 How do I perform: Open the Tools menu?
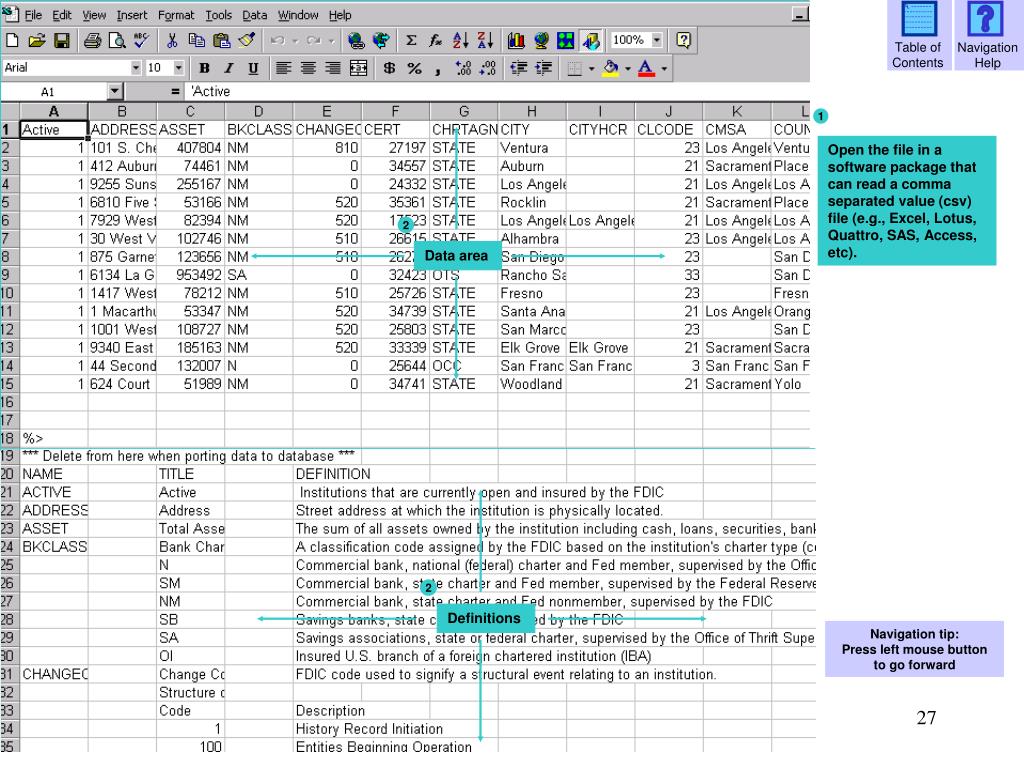[x=218, y=15]
